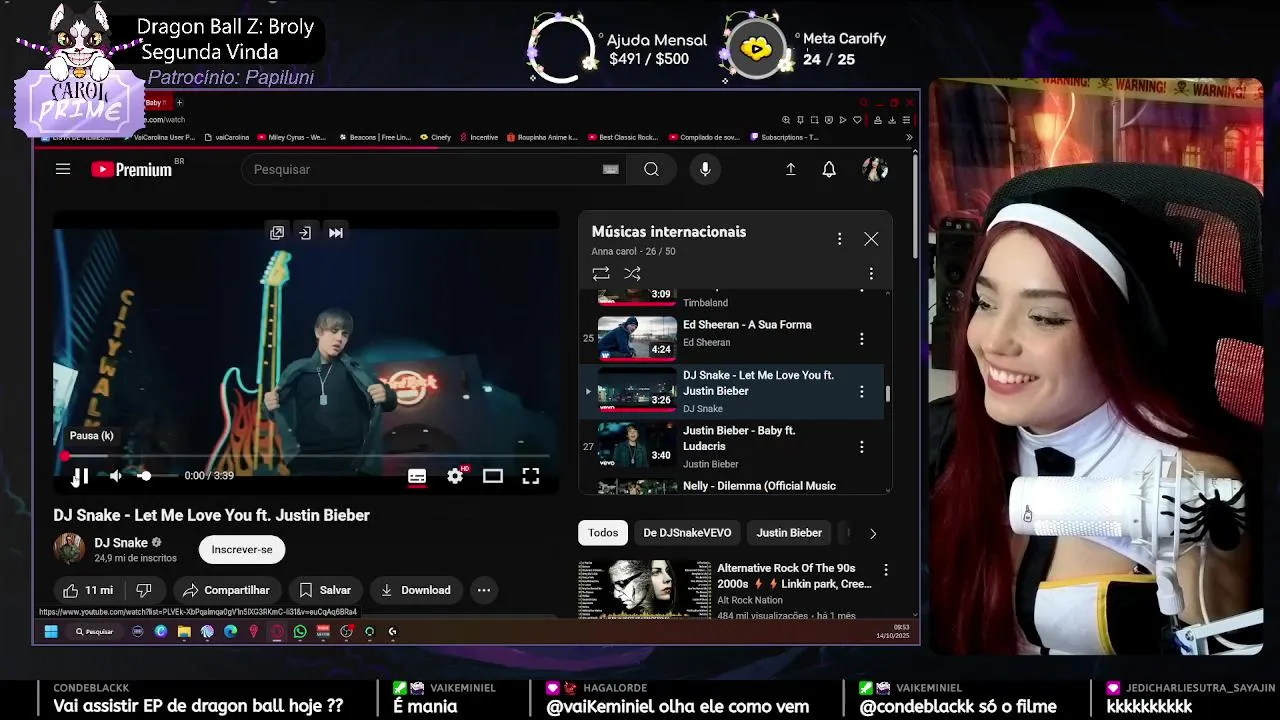Image resolution: width=1280 pixels, height=720 pixels.
Task: Show more filter chips with arrow
Action: point(872,533)
